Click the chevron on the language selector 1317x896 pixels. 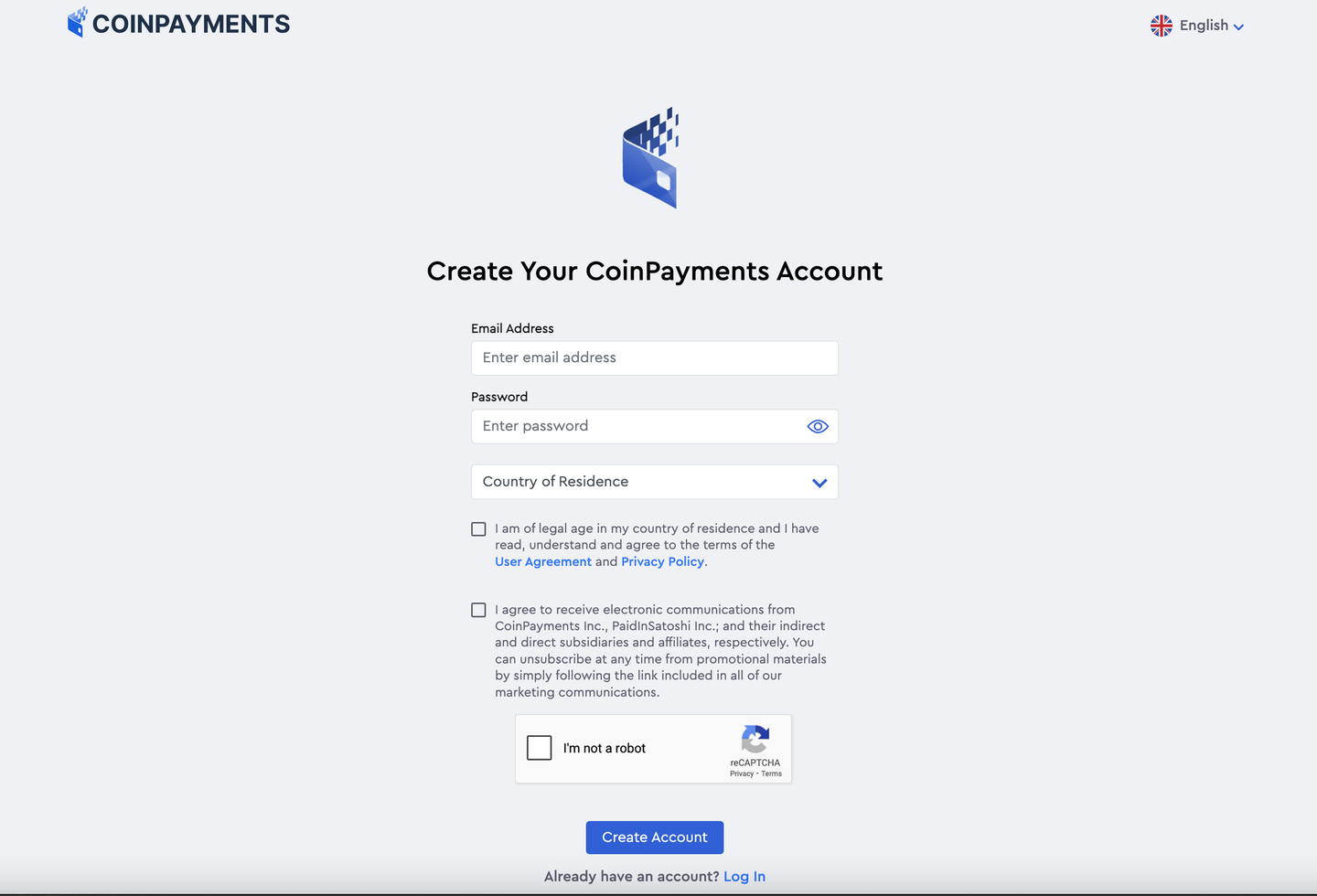coord(1239,27)
